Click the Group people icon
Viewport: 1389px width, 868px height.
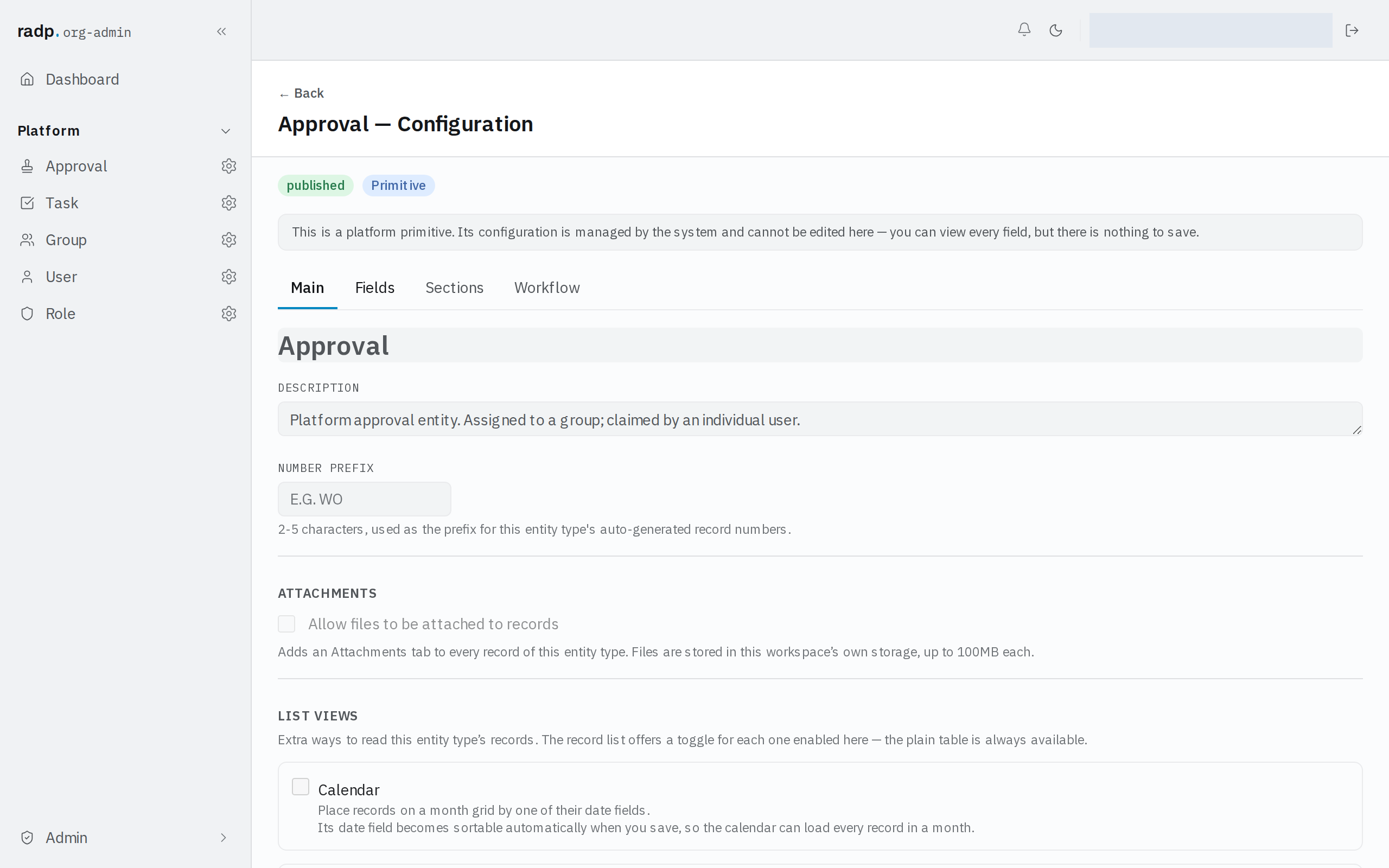27,239
